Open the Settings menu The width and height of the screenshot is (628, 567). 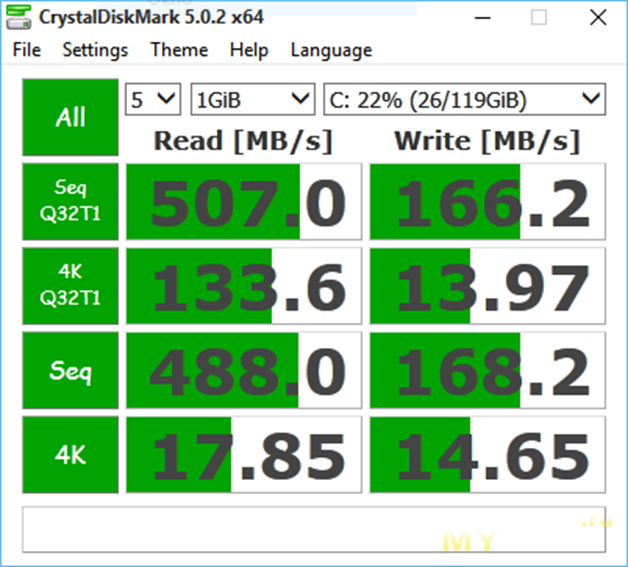pyautogui.click(x=95, y=50)
